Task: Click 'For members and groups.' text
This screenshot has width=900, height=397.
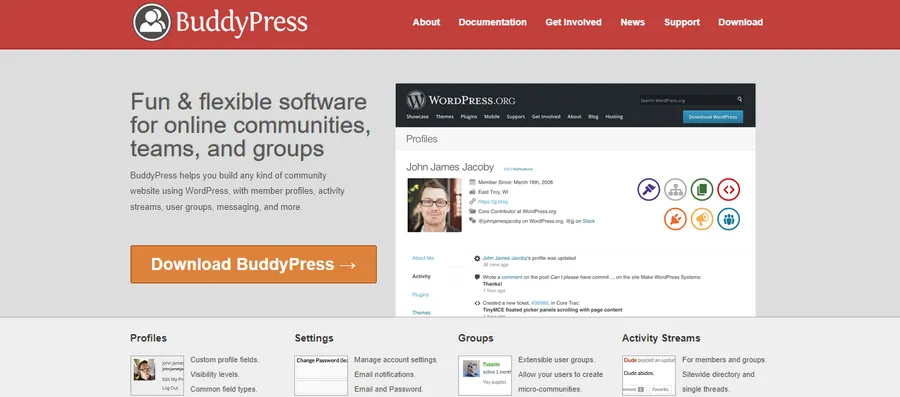Action: point(724,360)
